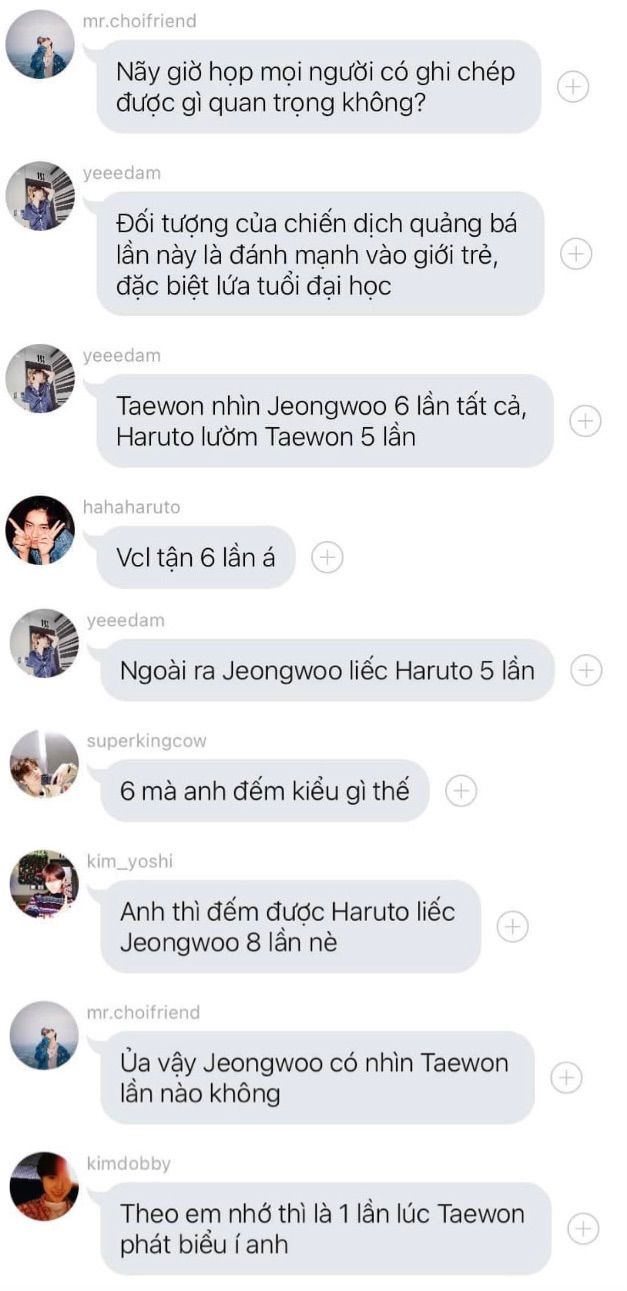The width and height of the screenshot is (627, 1291).
Task: Select bubble 'Anh thì đếm được Haruto liếc'
Action: click(290, 927)
